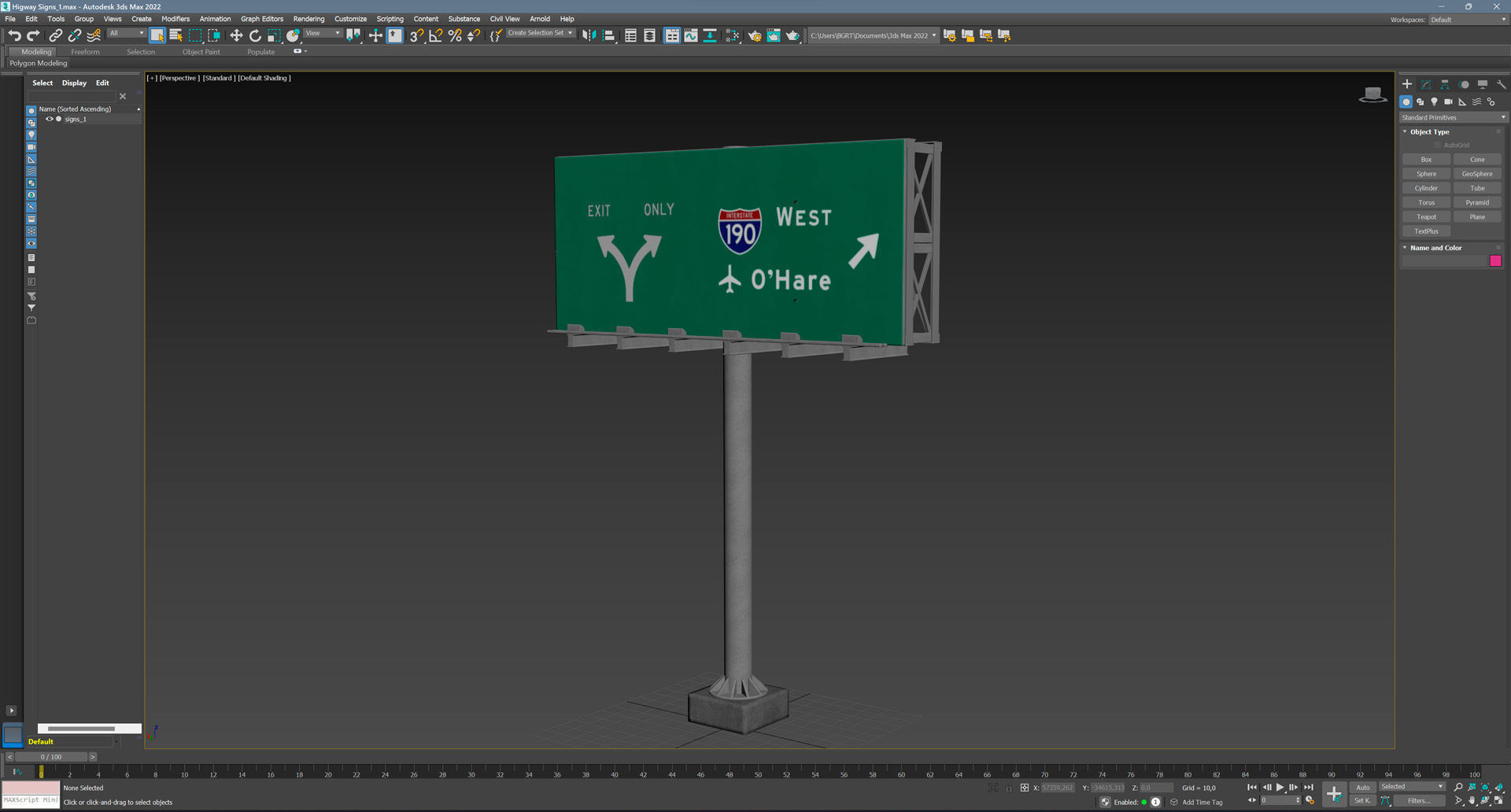Toggle Angle Snap
Viewport: 1511px width, 812px height.
pos(435,35)
